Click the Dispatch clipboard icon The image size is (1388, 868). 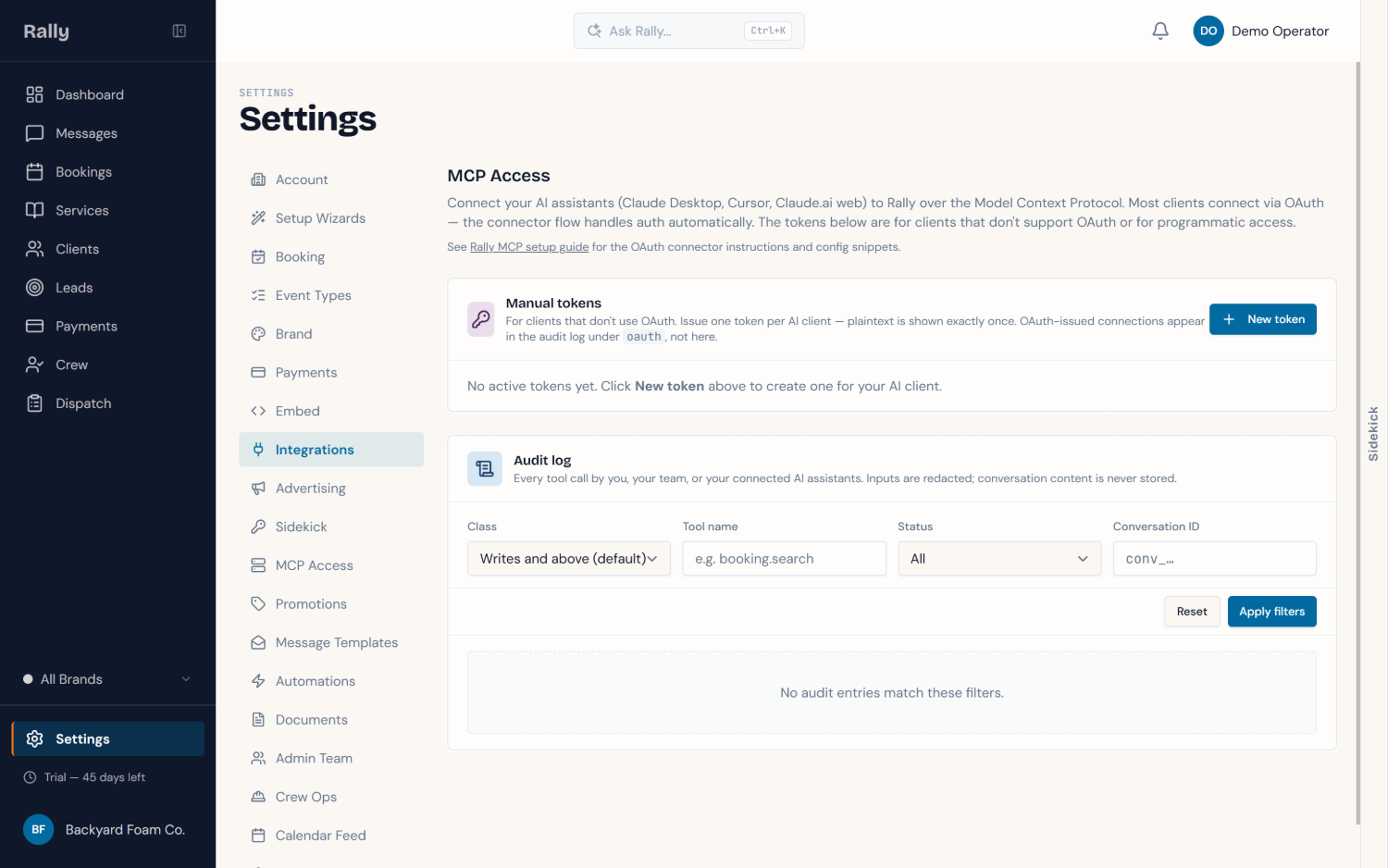[x=34, y=403]
